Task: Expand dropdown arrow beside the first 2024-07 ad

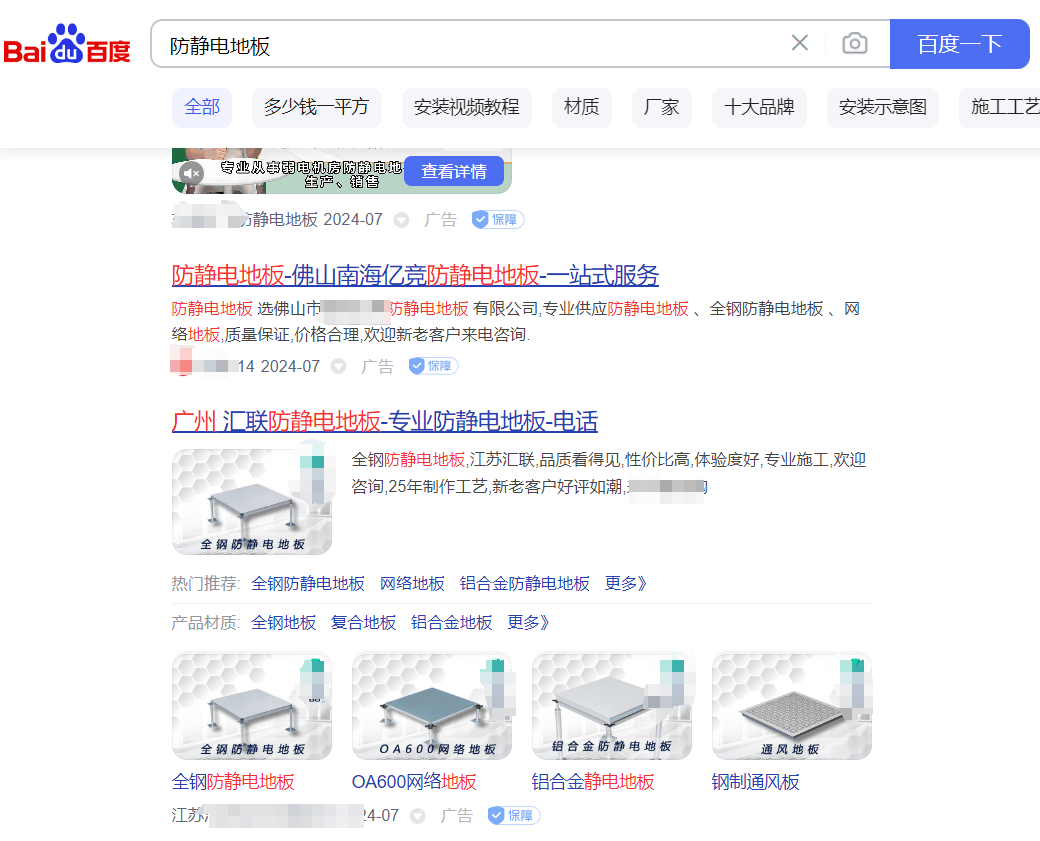Action: pos(401,220)
